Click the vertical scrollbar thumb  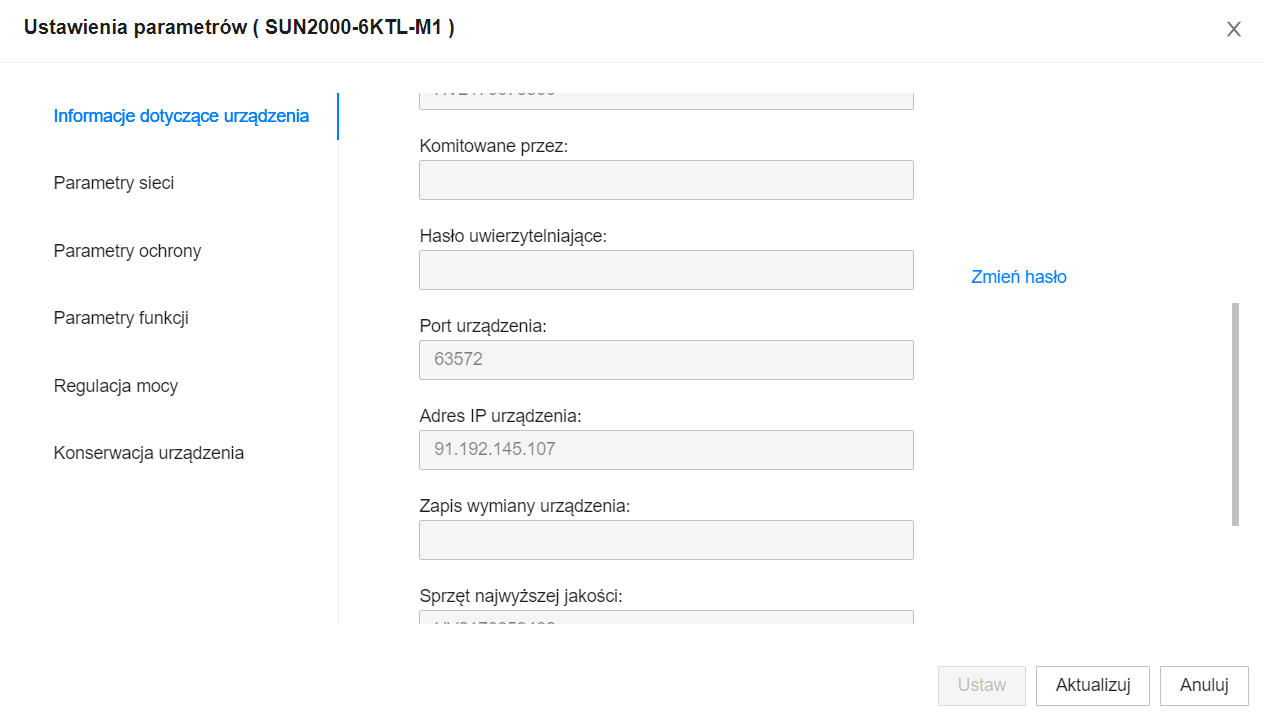1235,414
